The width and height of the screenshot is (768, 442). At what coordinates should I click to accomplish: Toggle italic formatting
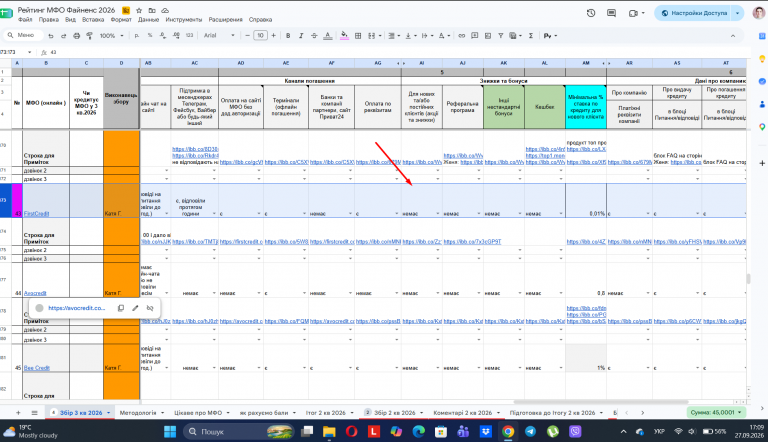(x=301, y=36)
